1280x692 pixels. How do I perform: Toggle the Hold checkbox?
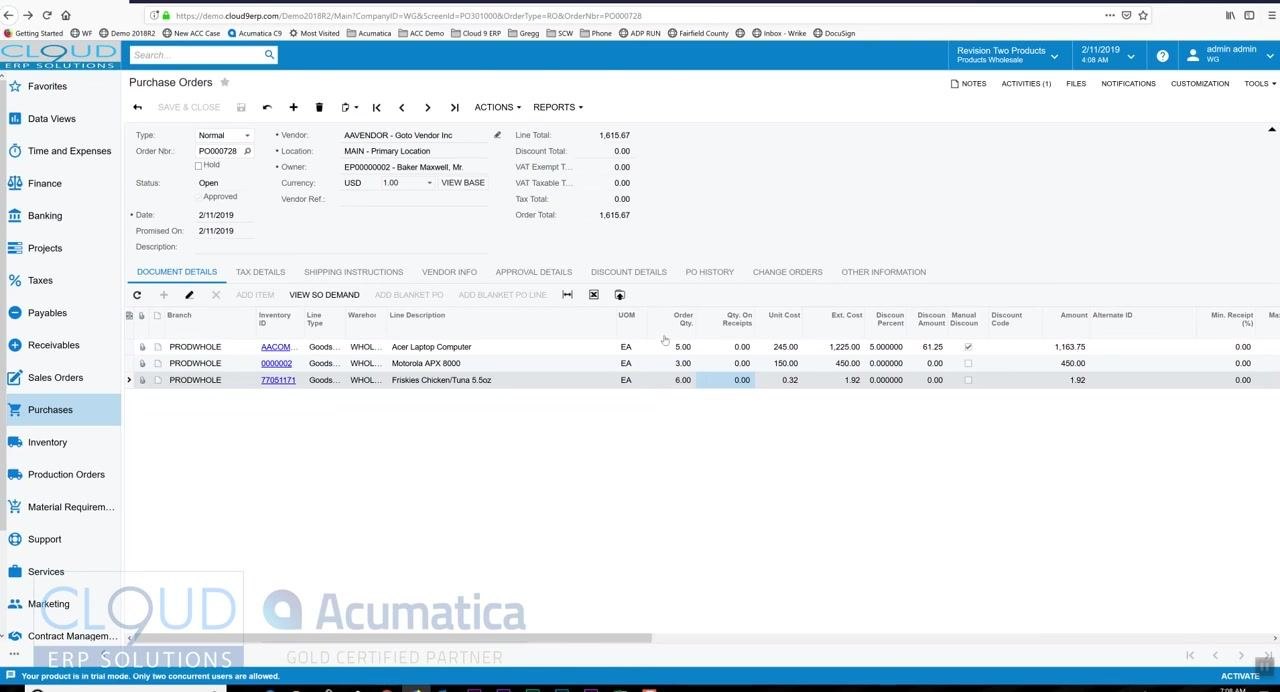click(198, 165)
